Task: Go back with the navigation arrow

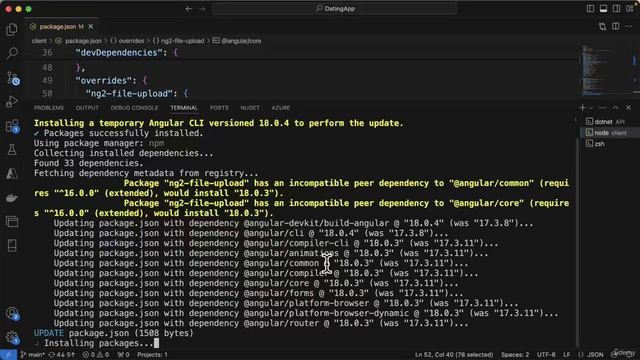Action: (x=189, y=9)
